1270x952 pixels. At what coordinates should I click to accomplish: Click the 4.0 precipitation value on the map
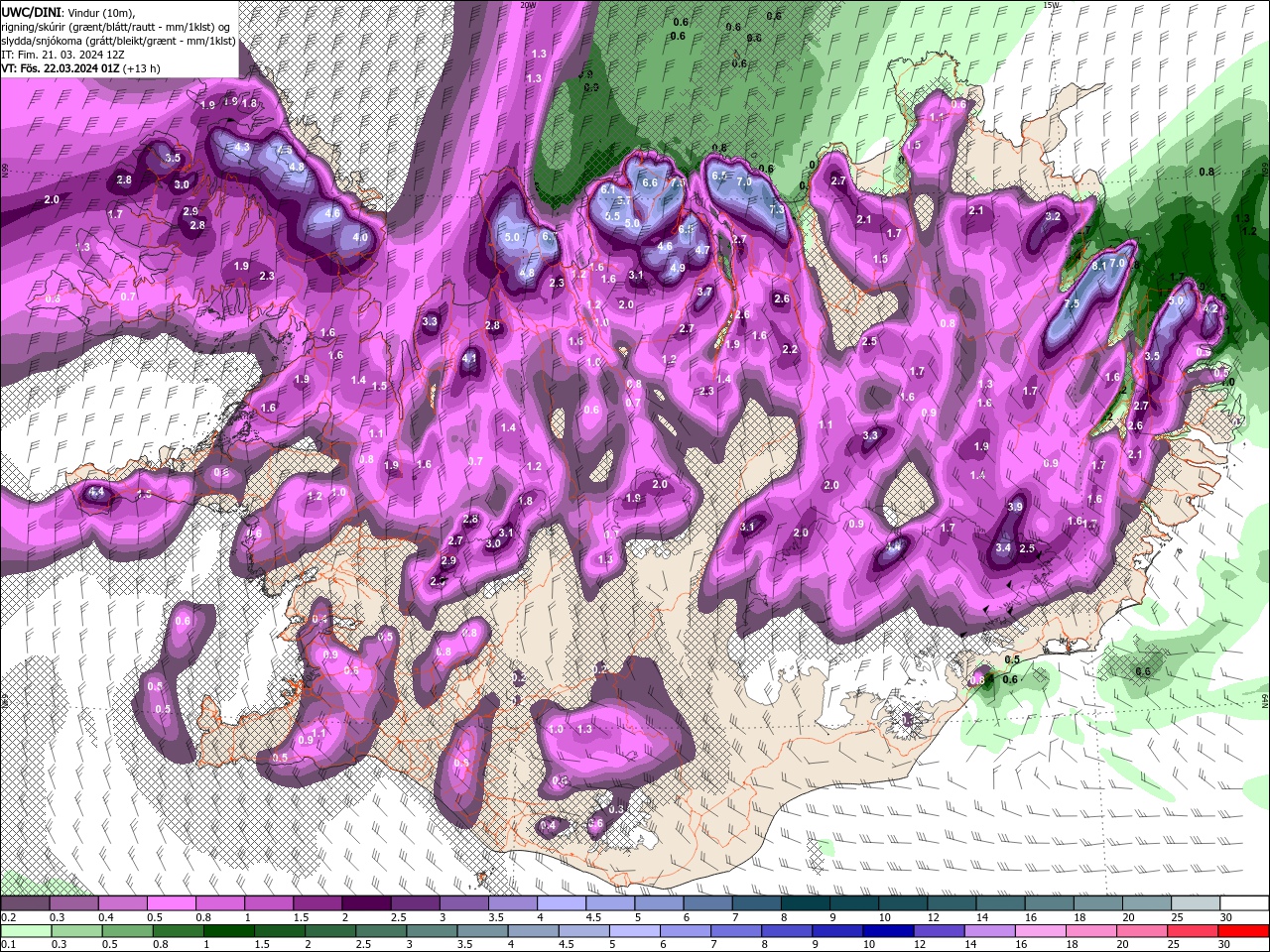tap(360, 238)
